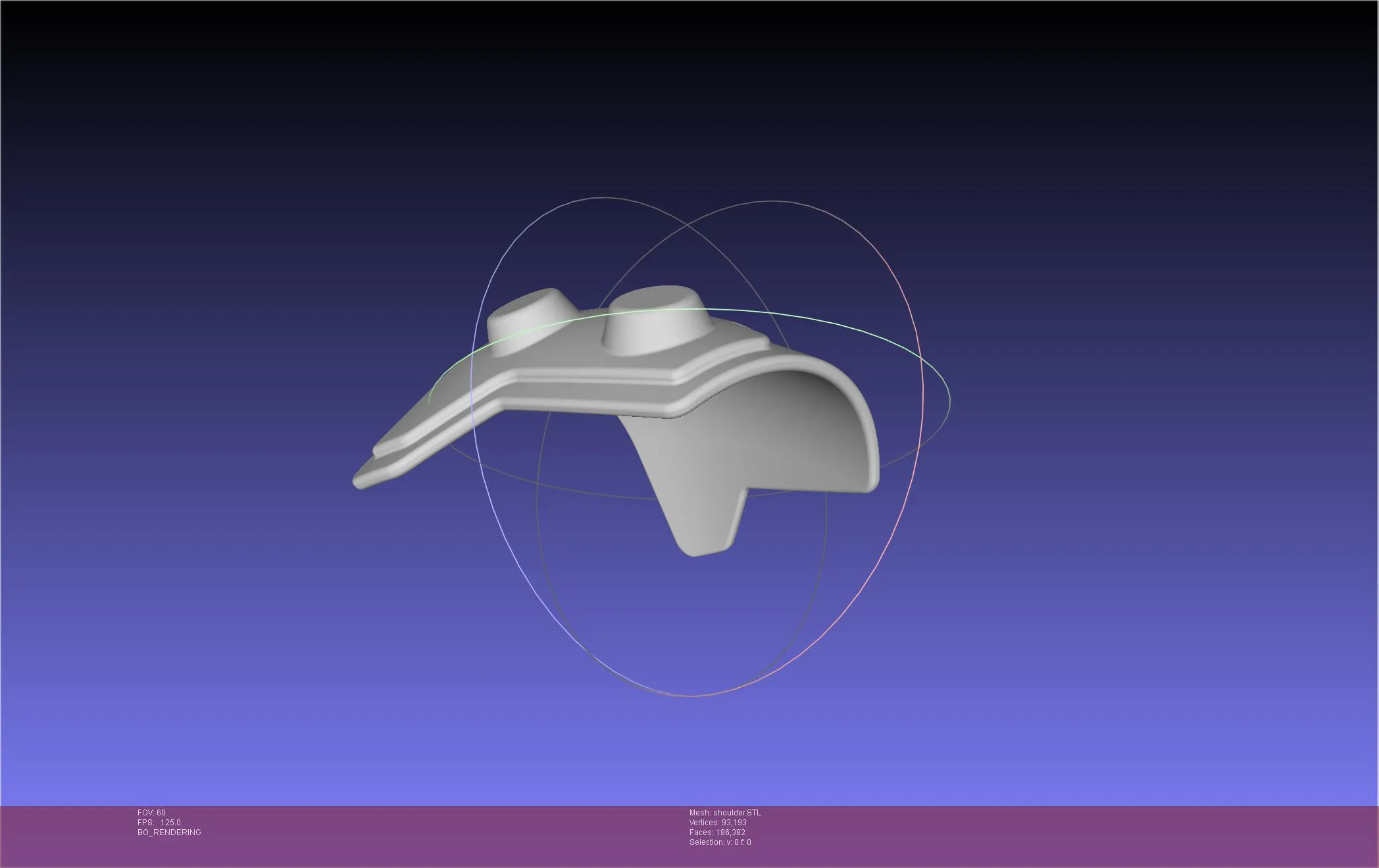Screen dimensions: 1379x868
Task: Click the Mesh: shoulder.STL label
Action: point(725,813)
